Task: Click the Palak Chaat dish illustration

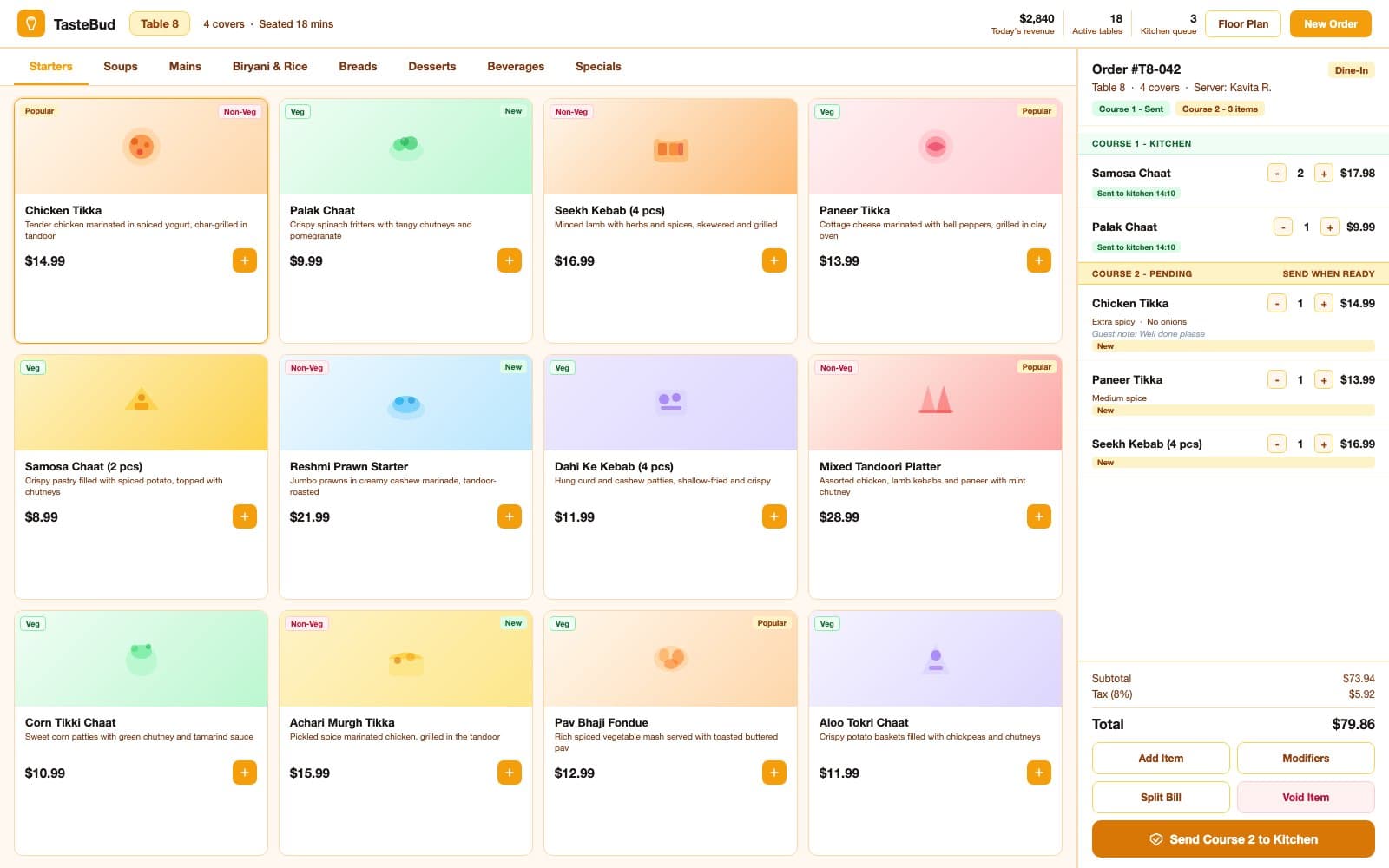Action: 405,147
